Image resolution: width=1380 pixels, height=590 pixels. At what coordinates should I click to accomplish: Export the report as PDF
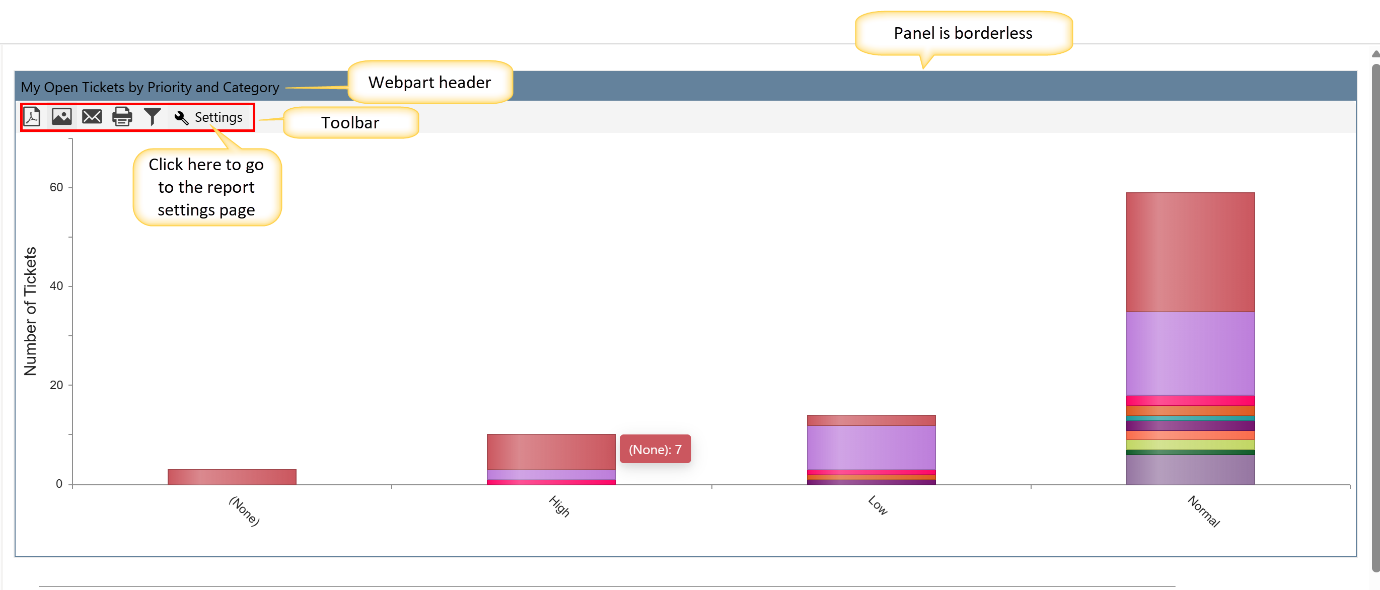[x=32, y=117]
